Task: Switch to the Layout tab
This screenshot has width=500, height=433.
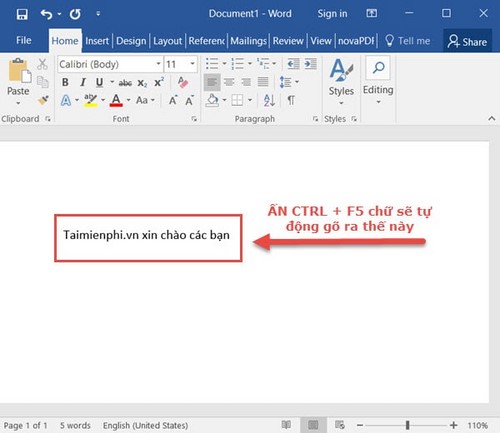Action: [167, 41]
